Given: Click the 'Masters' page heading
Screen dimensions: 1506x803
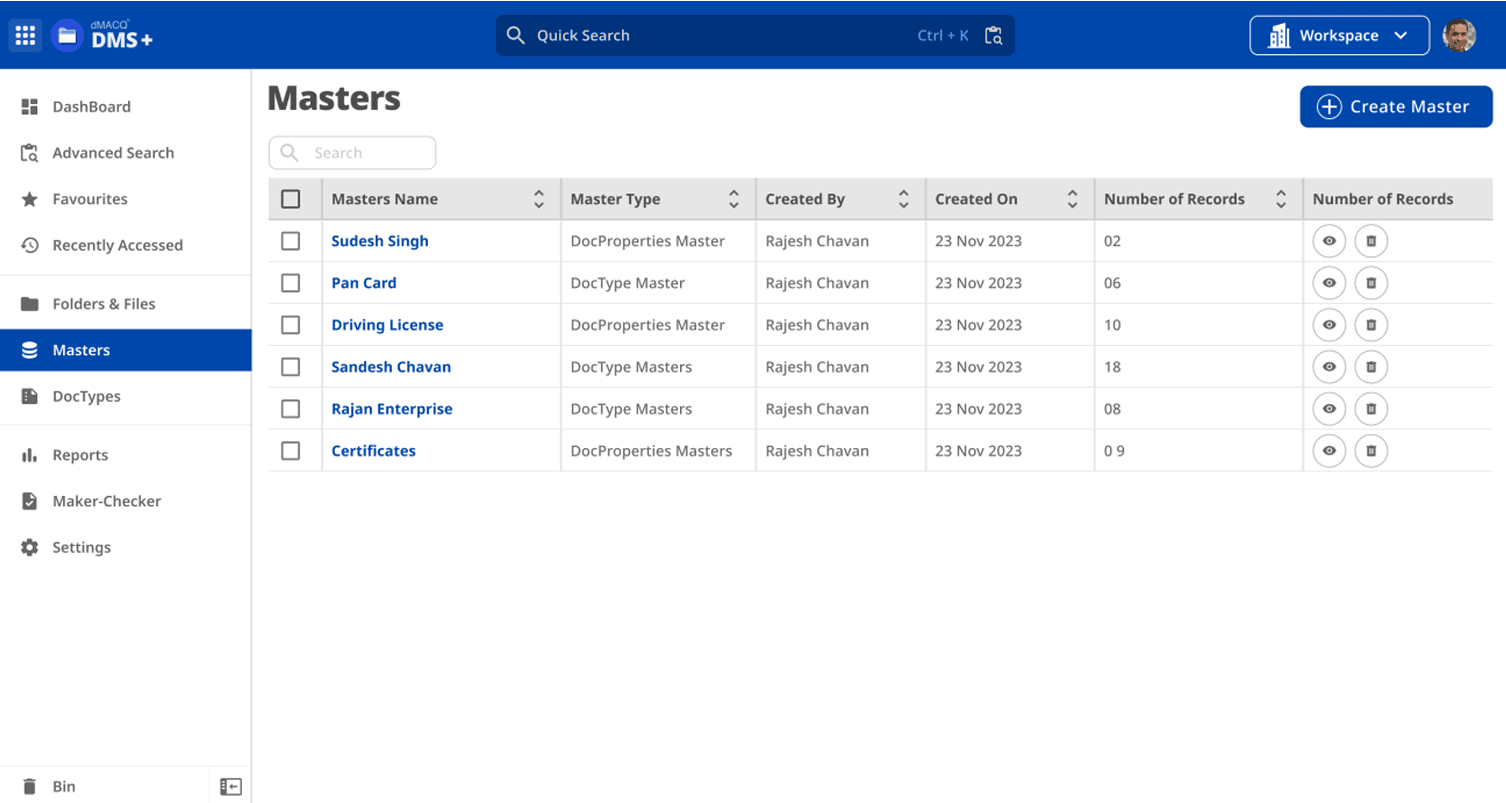Looking at the screenshot, I should pos(334,98).
